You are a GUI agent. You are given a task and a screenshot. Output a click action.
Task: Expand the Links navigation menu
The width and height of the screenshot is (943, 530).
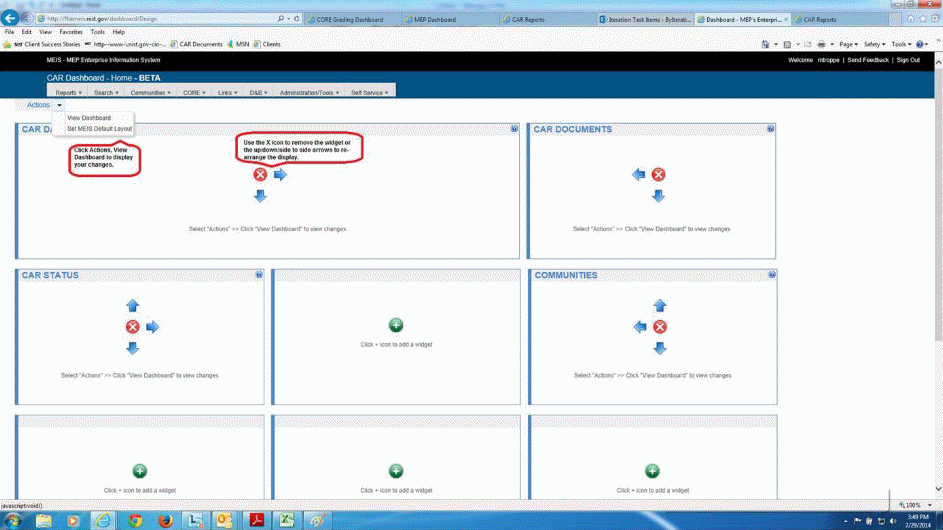pos(227,93)
